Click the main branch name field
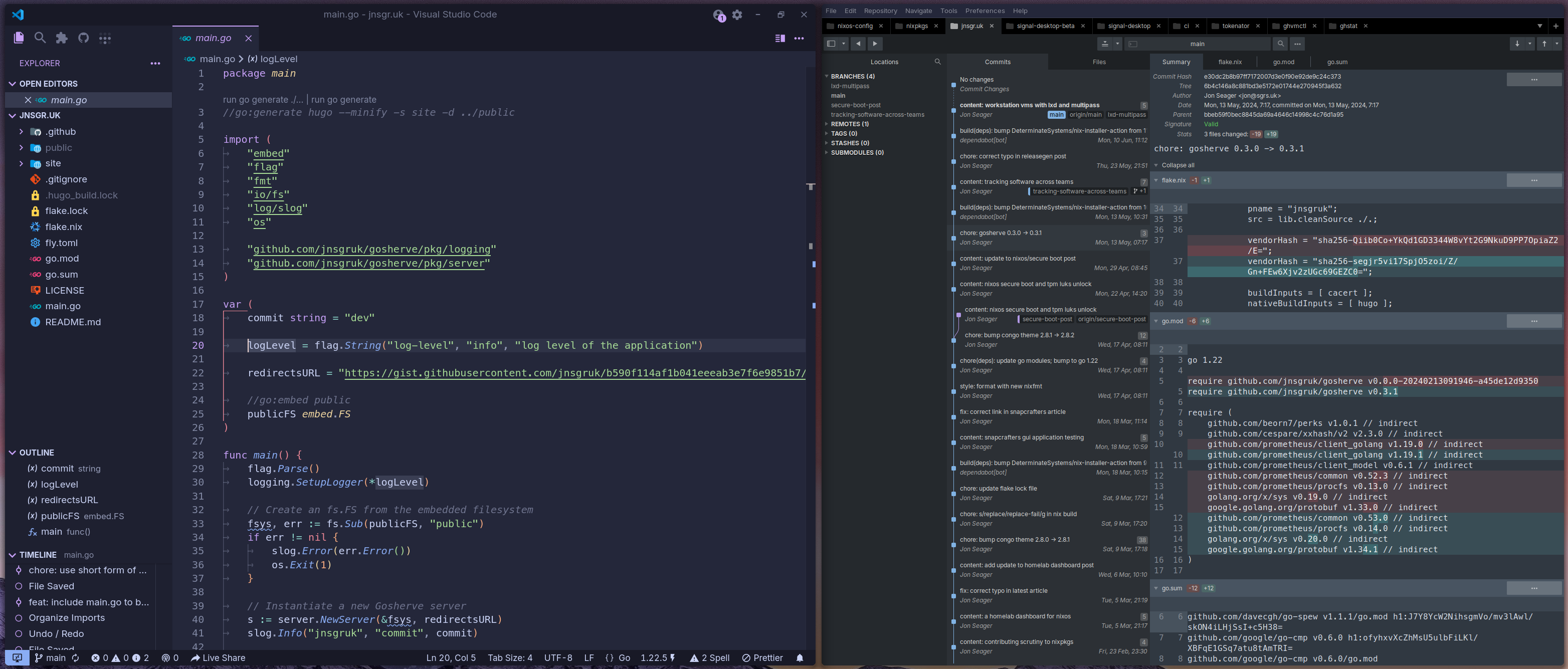 coord(1197,43)
